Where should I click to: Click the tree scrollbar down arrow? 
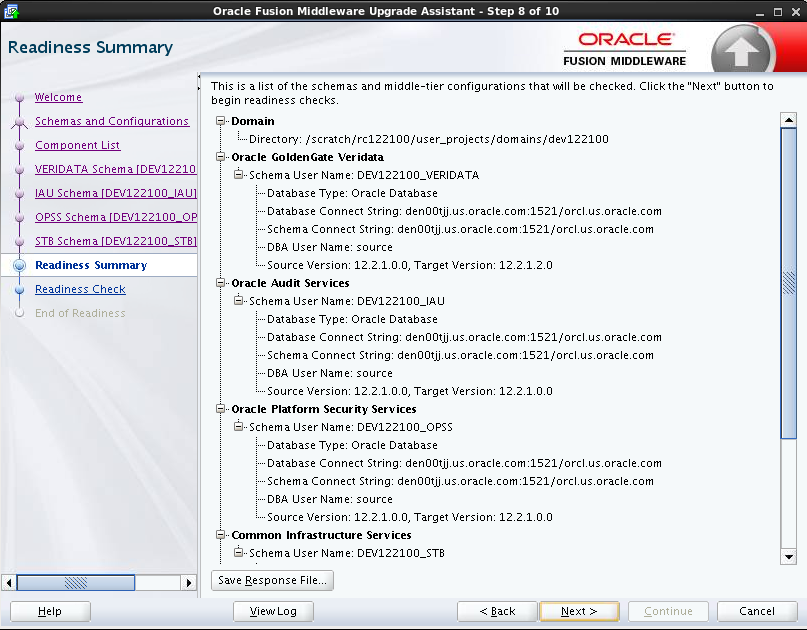(x=788, y=556)
